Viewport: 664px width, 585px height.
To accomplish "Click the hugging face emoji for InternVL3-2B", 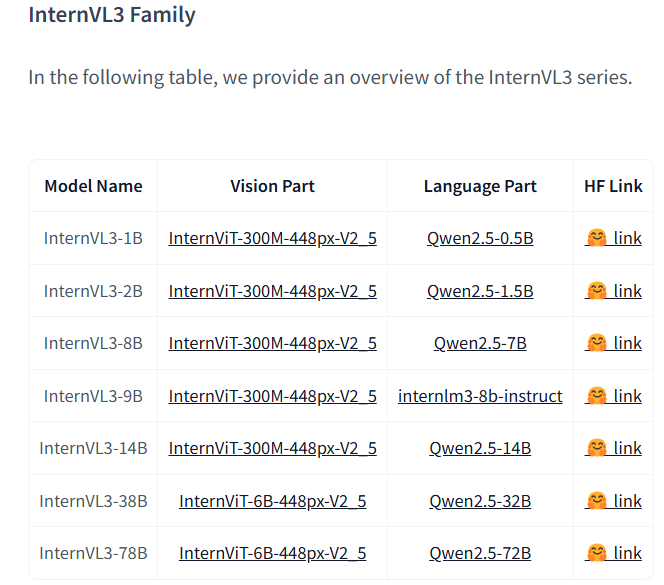I will point(597,291).
